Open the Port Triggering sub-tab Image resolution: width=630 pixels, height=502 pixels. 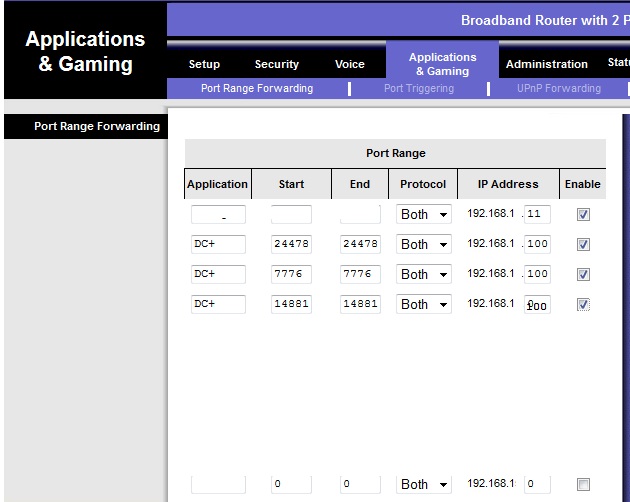coord(418,88)
